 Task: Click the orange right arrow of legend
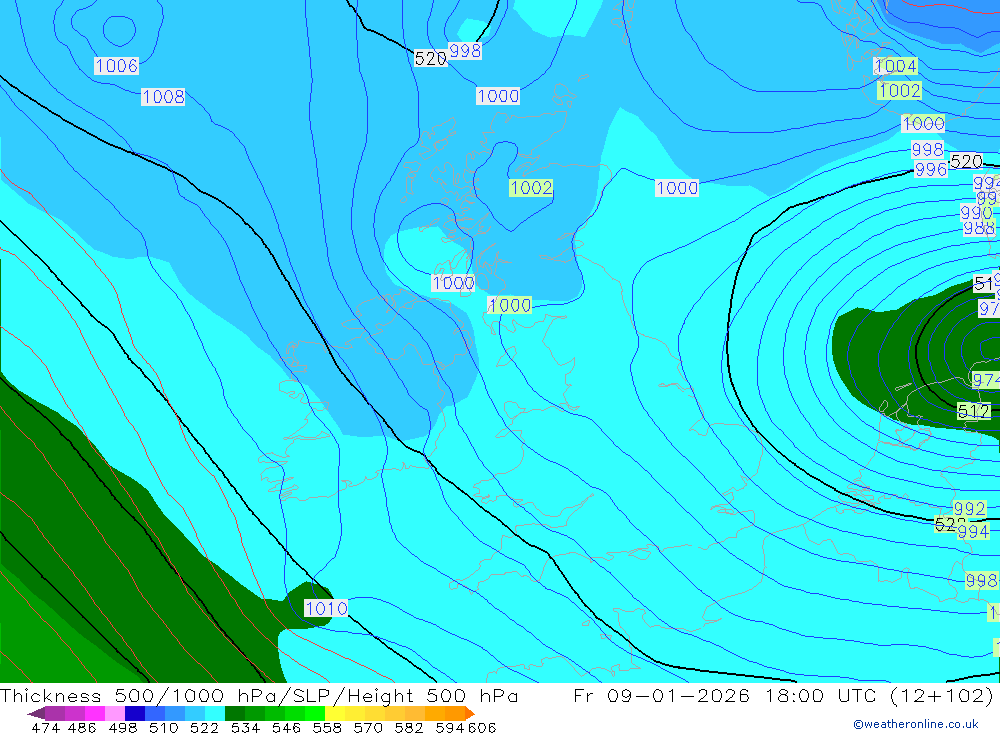click(470, 713)
